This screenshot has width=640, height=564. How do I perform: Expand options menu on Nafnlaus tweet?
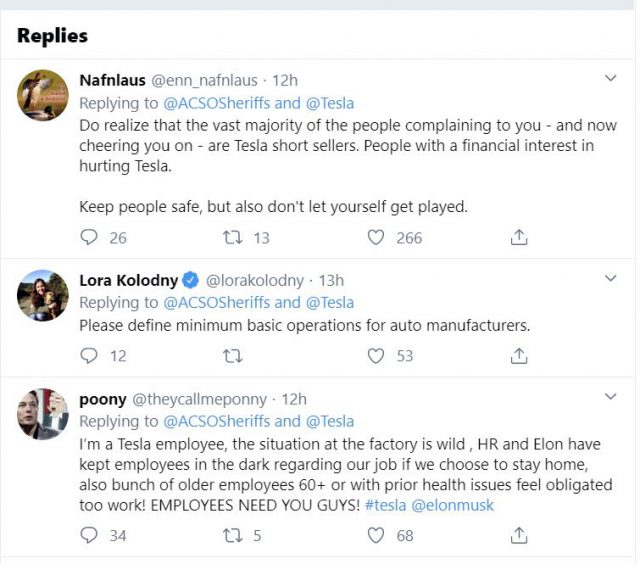611,78
